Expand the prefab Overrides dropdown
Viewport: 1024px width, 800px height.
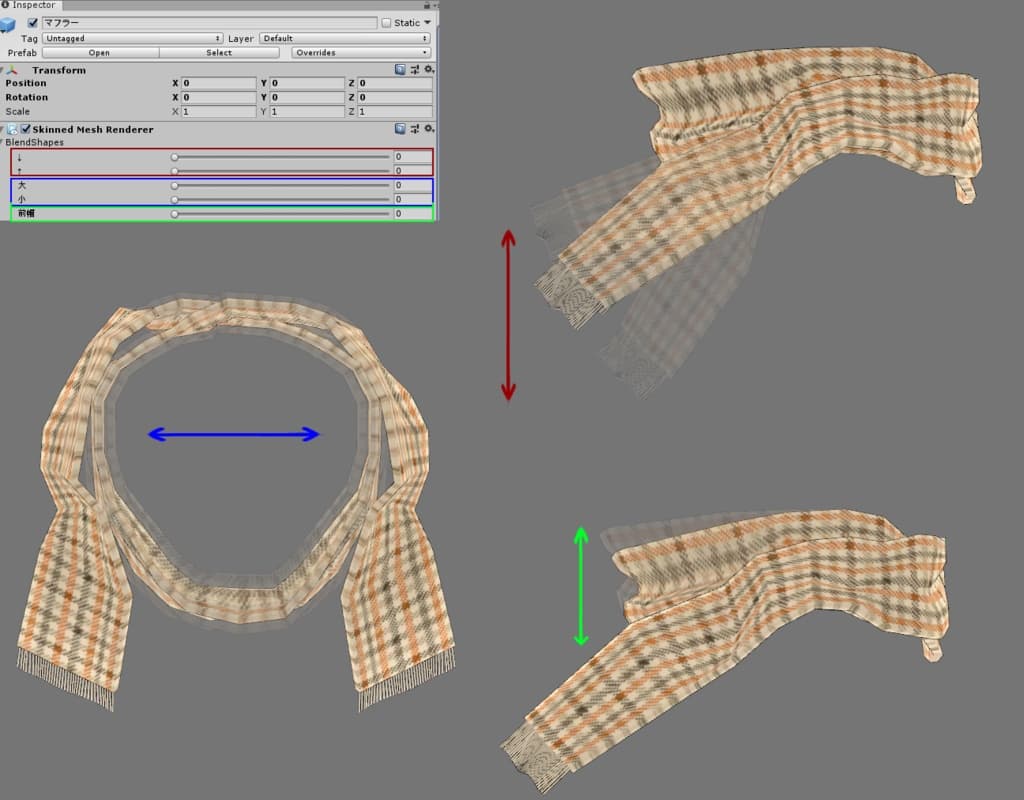[361, 52]
